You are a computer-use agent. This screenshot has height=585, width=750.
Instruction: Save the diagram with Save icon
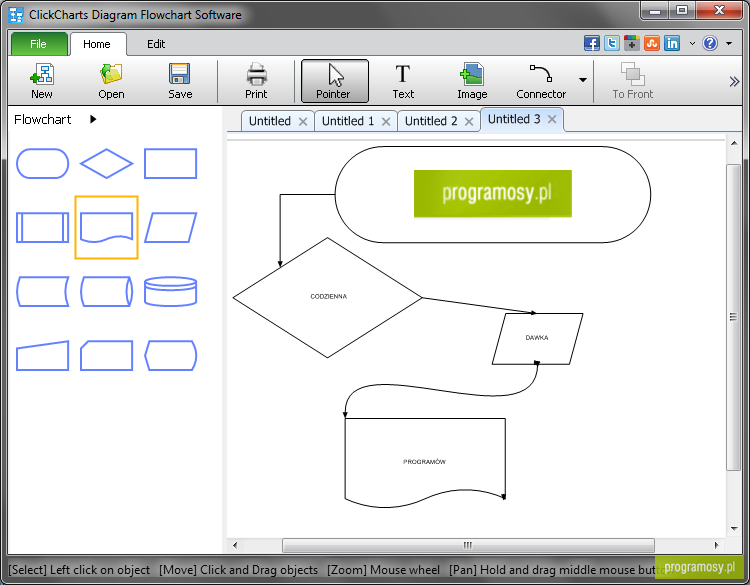point(180,80)
